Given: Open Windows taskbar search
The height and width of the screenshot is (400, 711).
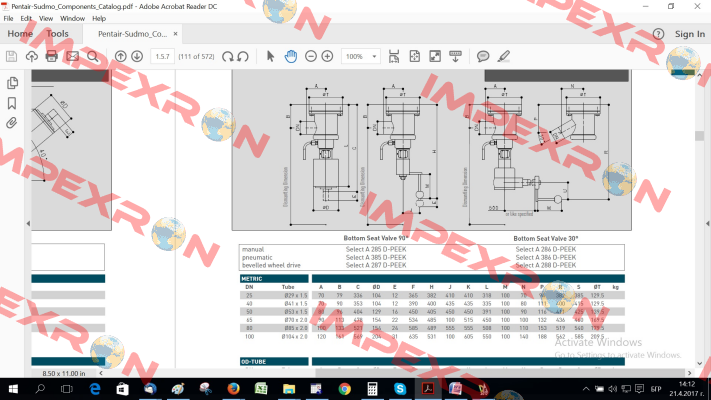Looking at the screenshot, I should (x=40, y=389).
